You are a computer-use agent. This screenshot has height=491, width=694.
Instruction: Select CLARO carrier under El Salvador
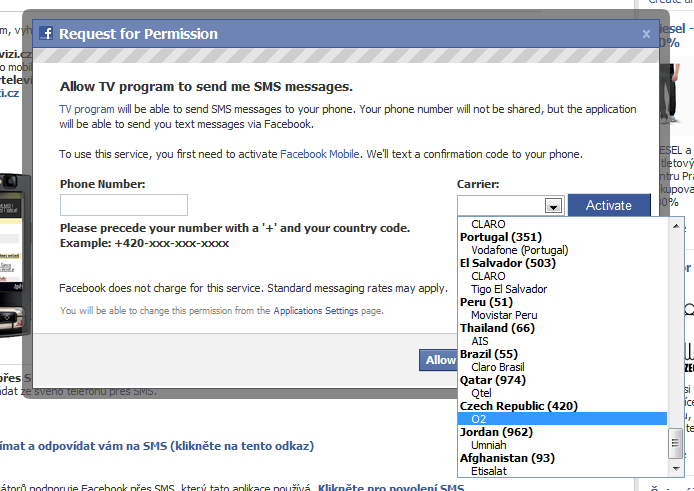[x=562, y=276]
